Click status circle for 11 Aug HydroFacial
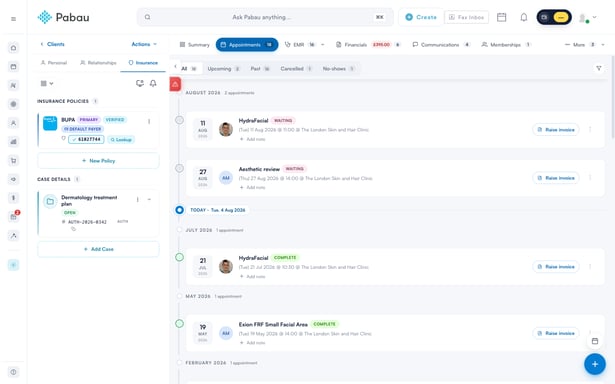Image resolution: width=615 pixels, height=384 pixels. coord(179,120)
